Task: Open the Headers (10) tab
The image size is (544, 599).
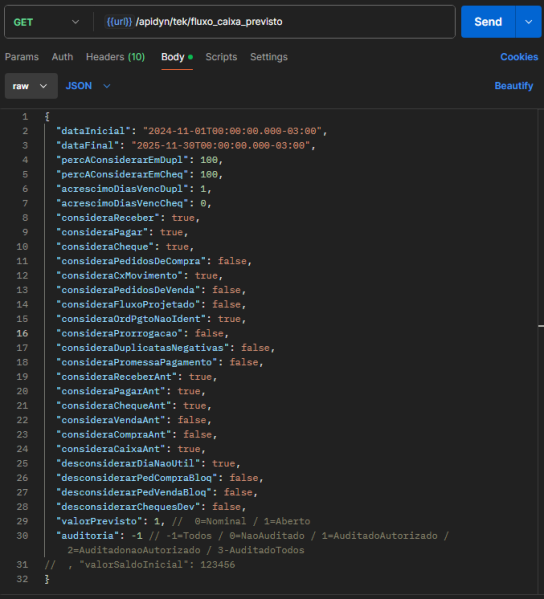Action: tap(115, 57)
